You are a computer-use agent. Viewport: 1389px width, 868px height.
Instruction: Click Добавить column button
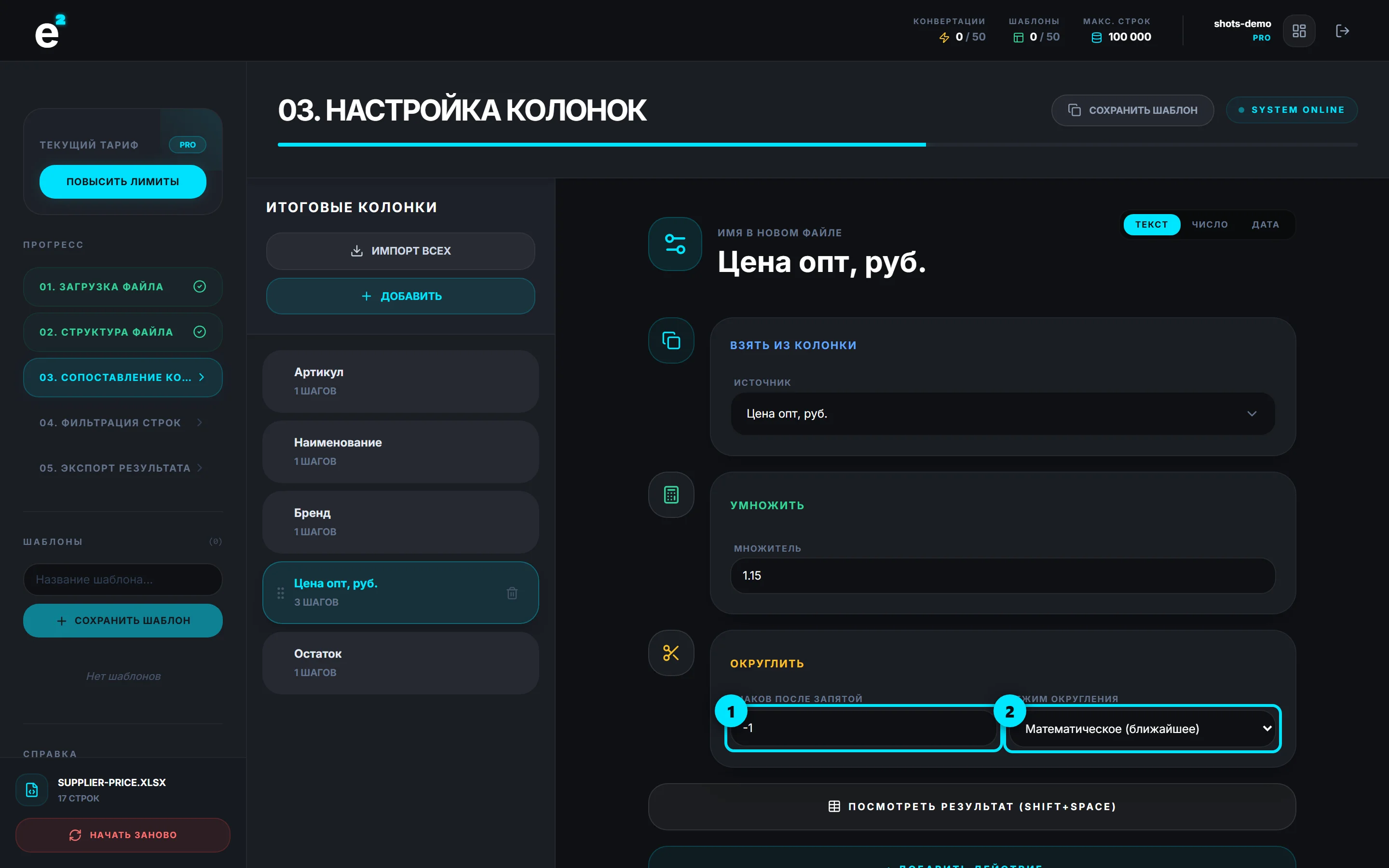tap(401, 296)
